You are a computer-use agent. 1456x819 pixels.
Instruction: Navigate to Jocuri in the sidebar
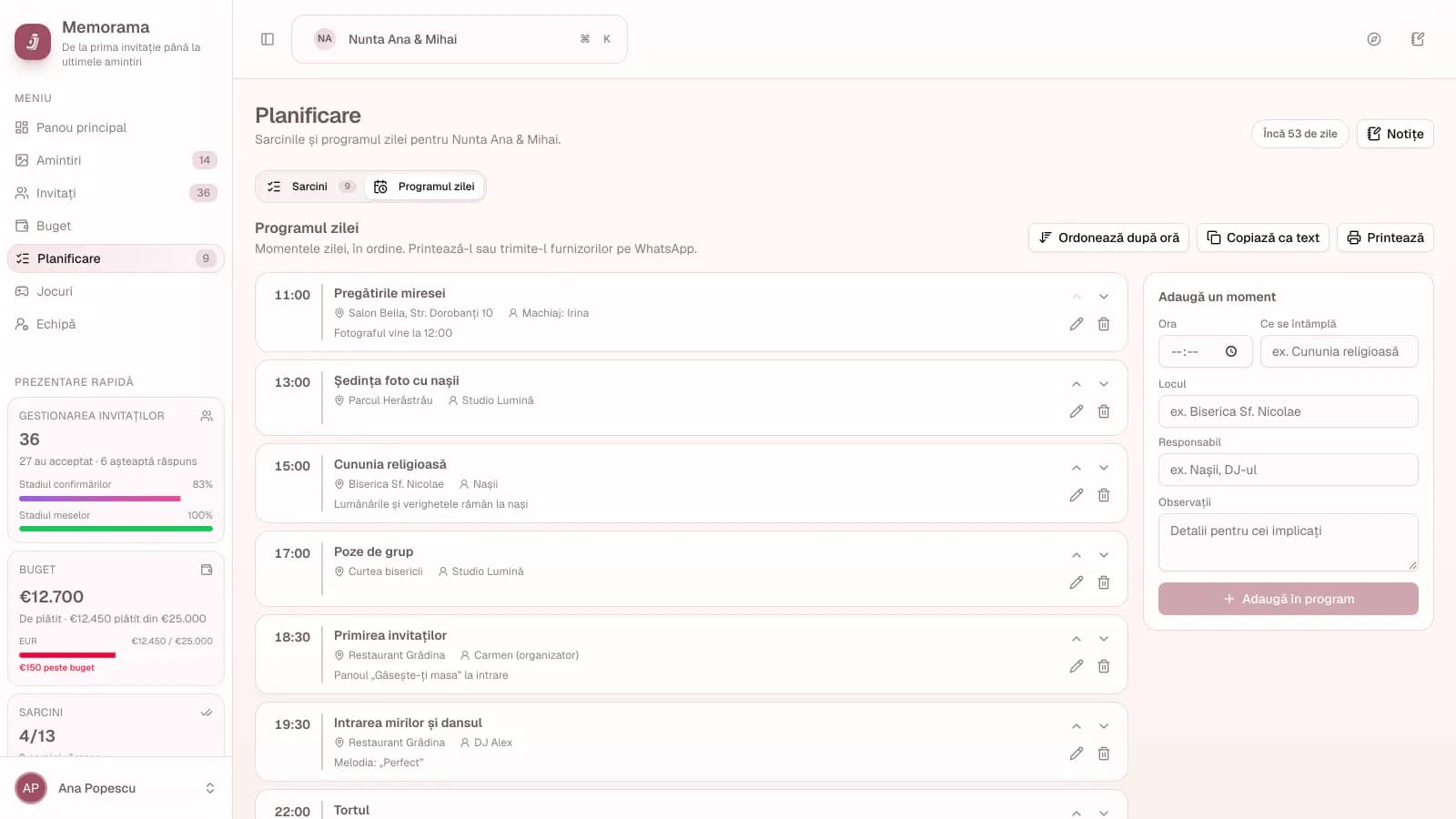coord(116,291)
